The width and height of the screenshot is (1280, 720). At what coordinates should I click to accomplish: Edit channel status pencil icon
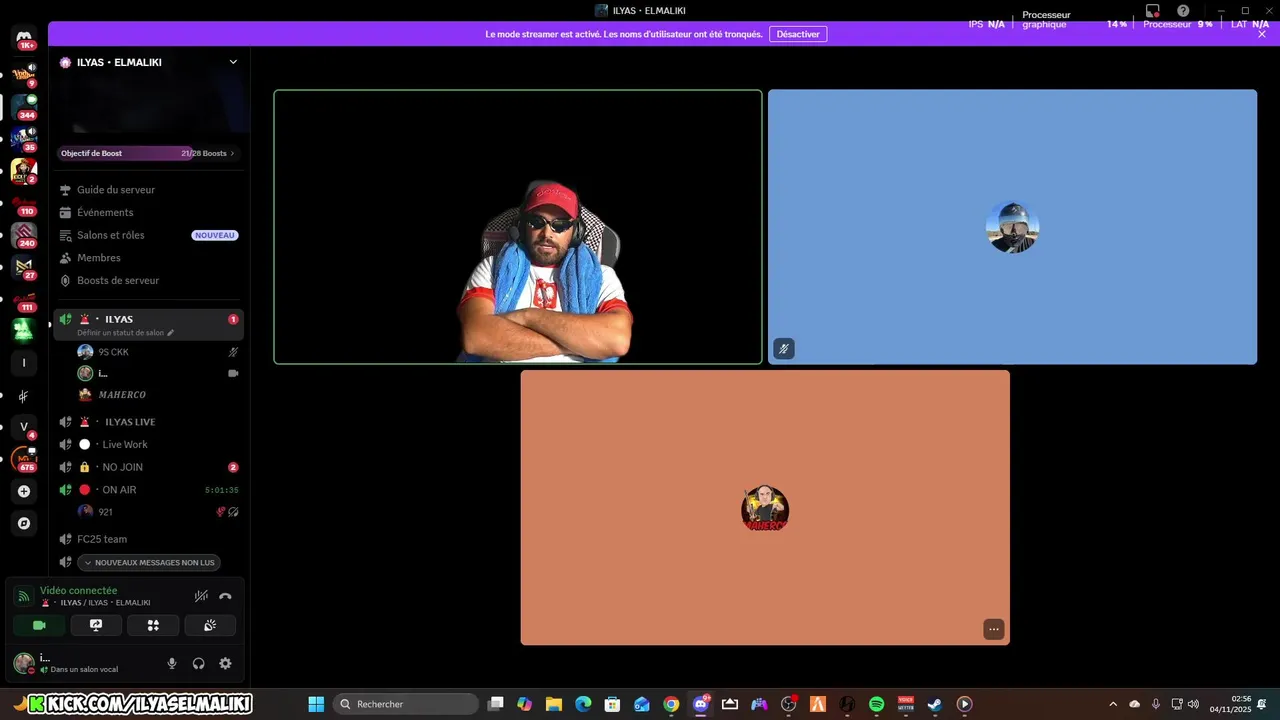171,333
